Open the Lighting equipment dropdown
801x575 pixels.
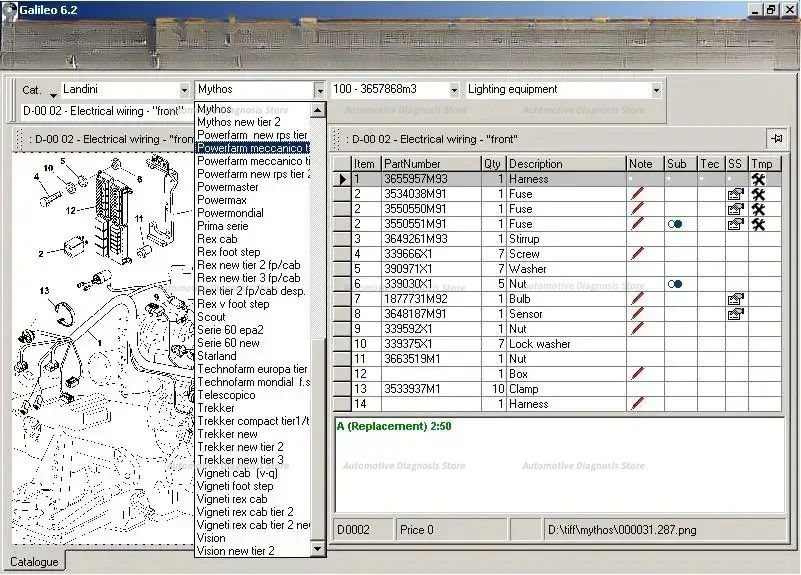click(x=656, y=90)
